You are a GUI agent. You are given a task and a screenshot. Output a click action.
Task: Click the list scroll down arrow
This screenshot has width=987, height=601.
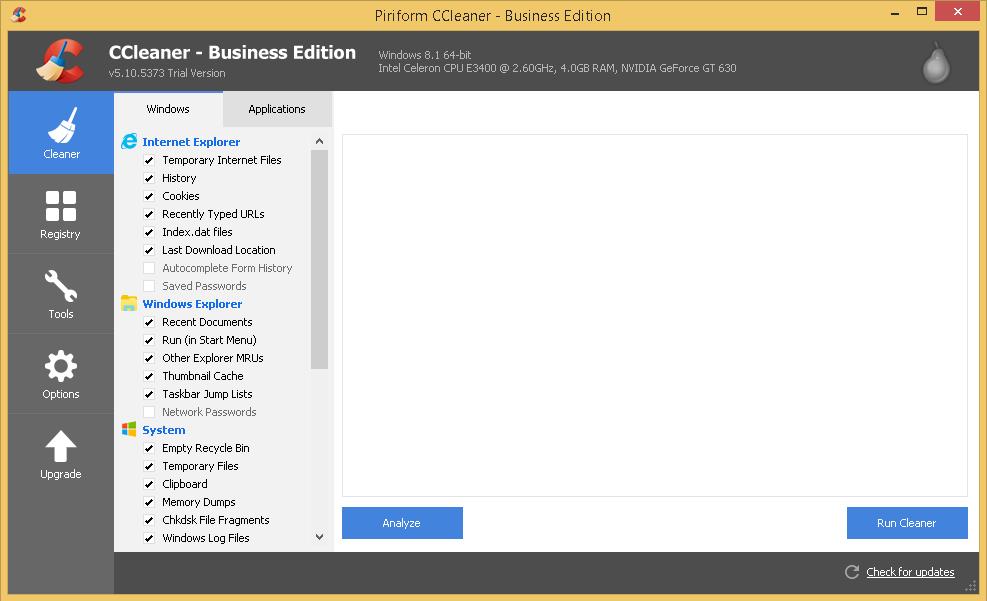319,537
